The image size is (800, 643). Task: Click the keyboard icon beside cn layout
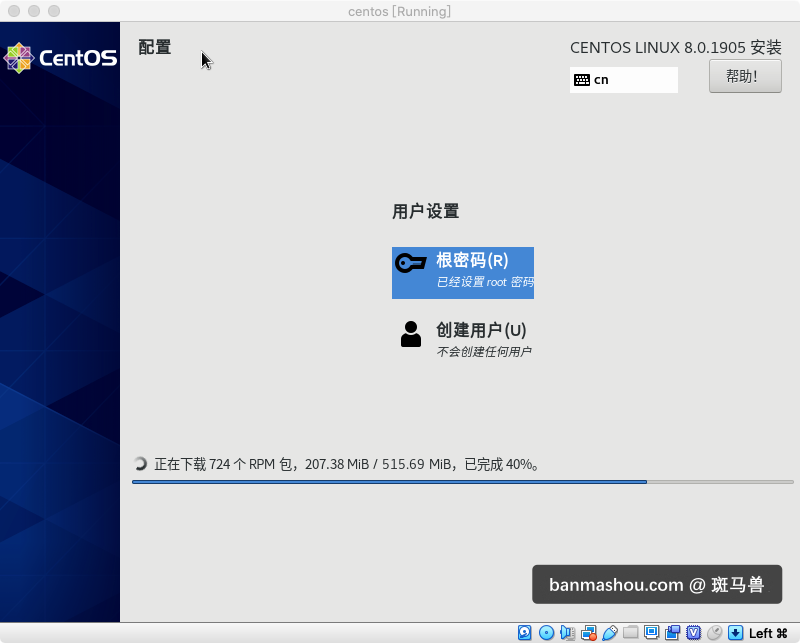582,80
